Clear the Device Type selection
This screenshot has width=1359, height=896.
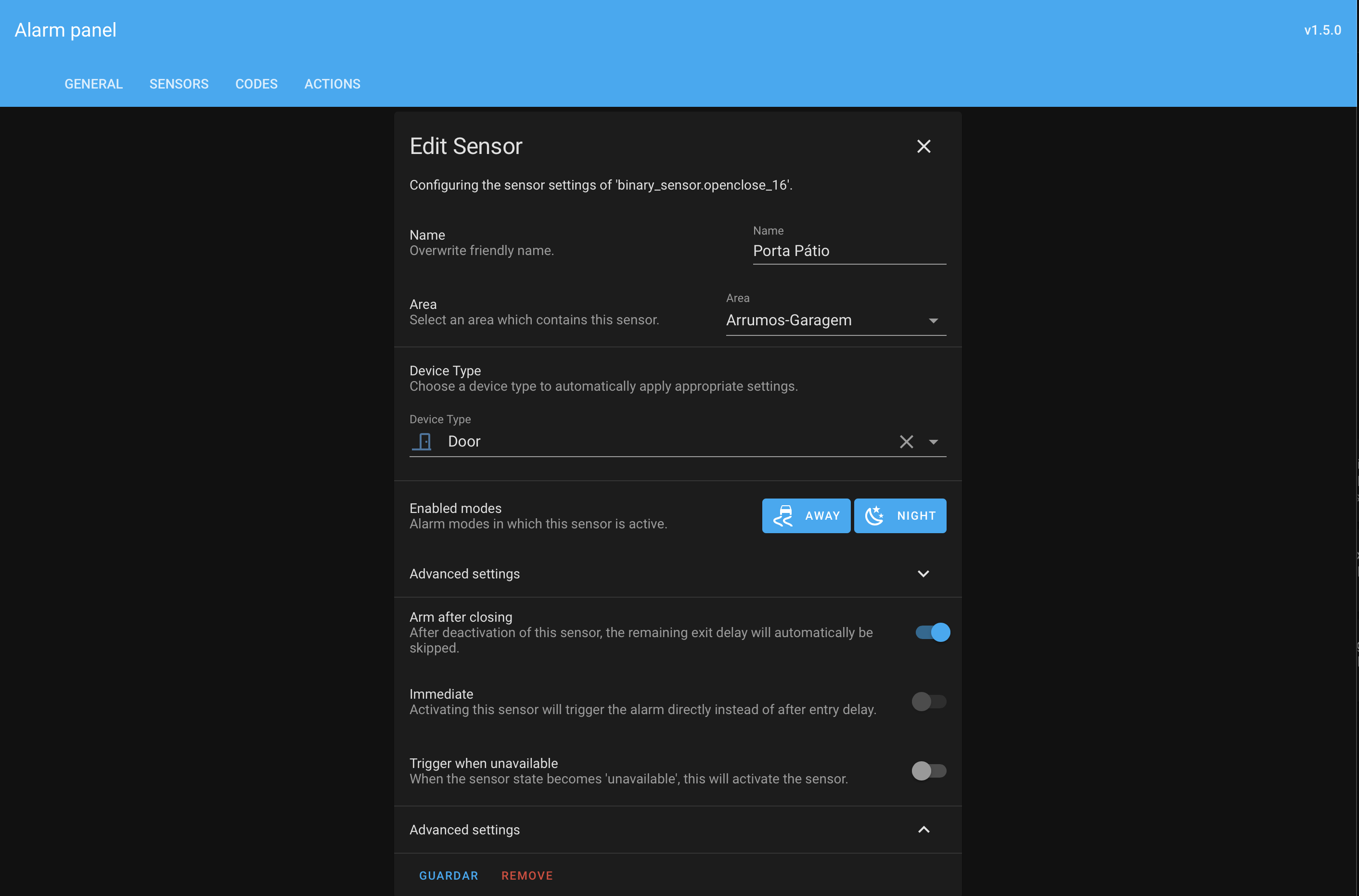906,442
